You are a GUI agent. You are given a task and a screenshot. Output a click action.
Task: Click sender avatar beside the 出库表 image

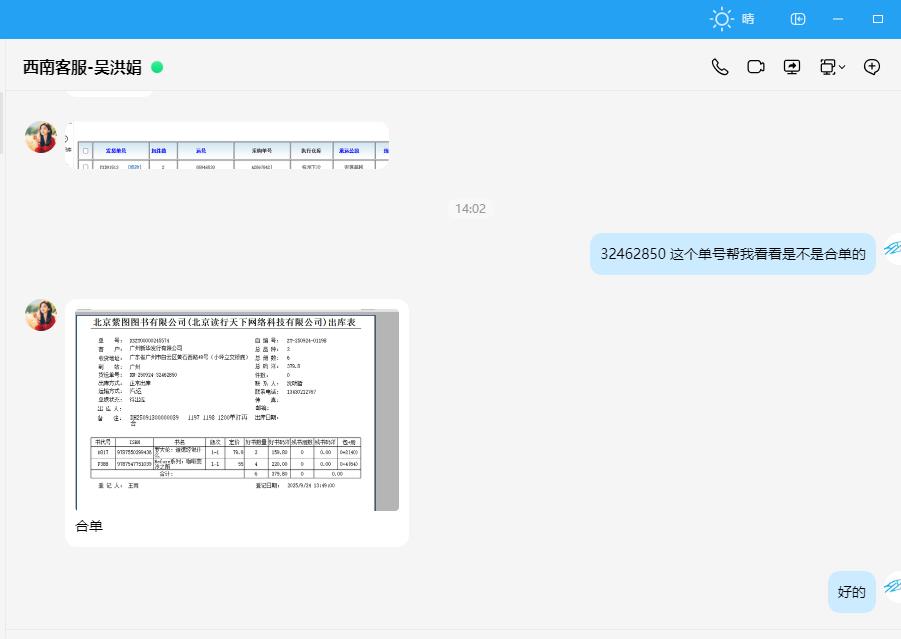[41, 315]
